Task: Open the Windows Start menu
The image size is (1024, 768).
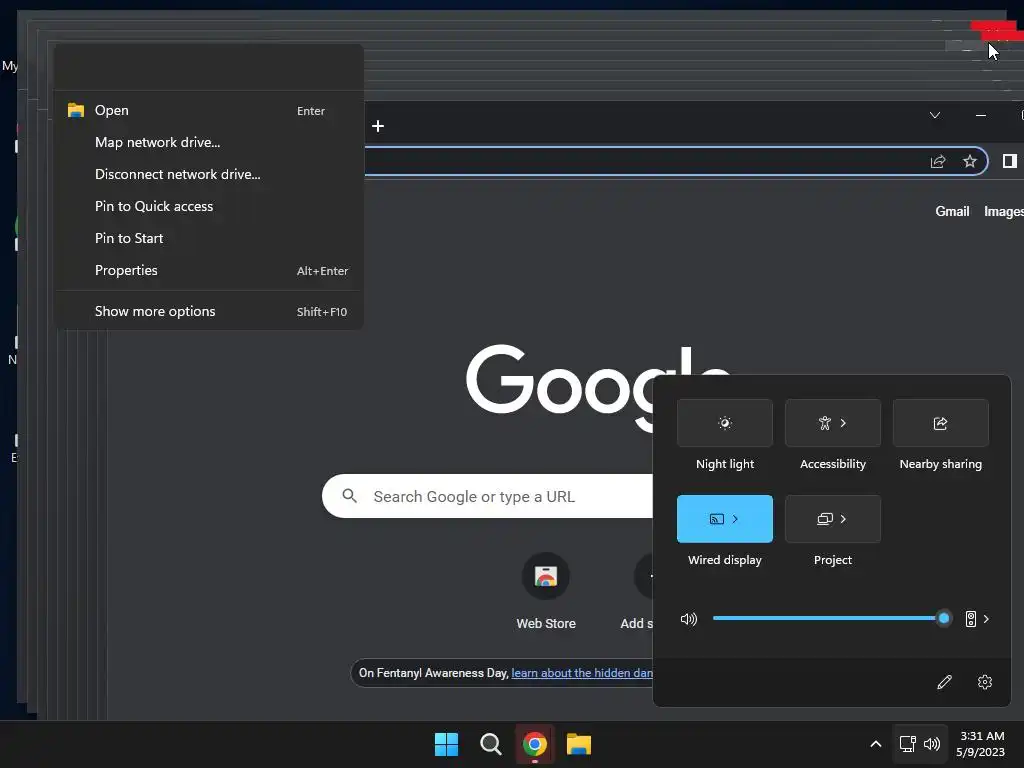Action: (447, 744)
